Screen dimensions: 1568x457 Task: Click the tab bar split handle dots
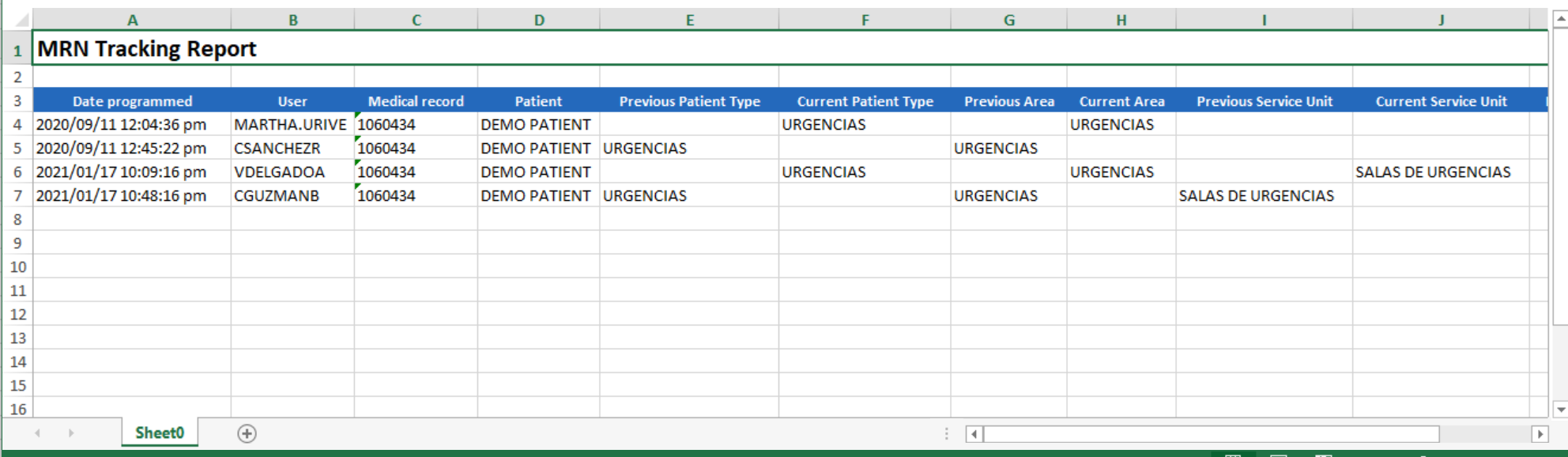[946, 433]
